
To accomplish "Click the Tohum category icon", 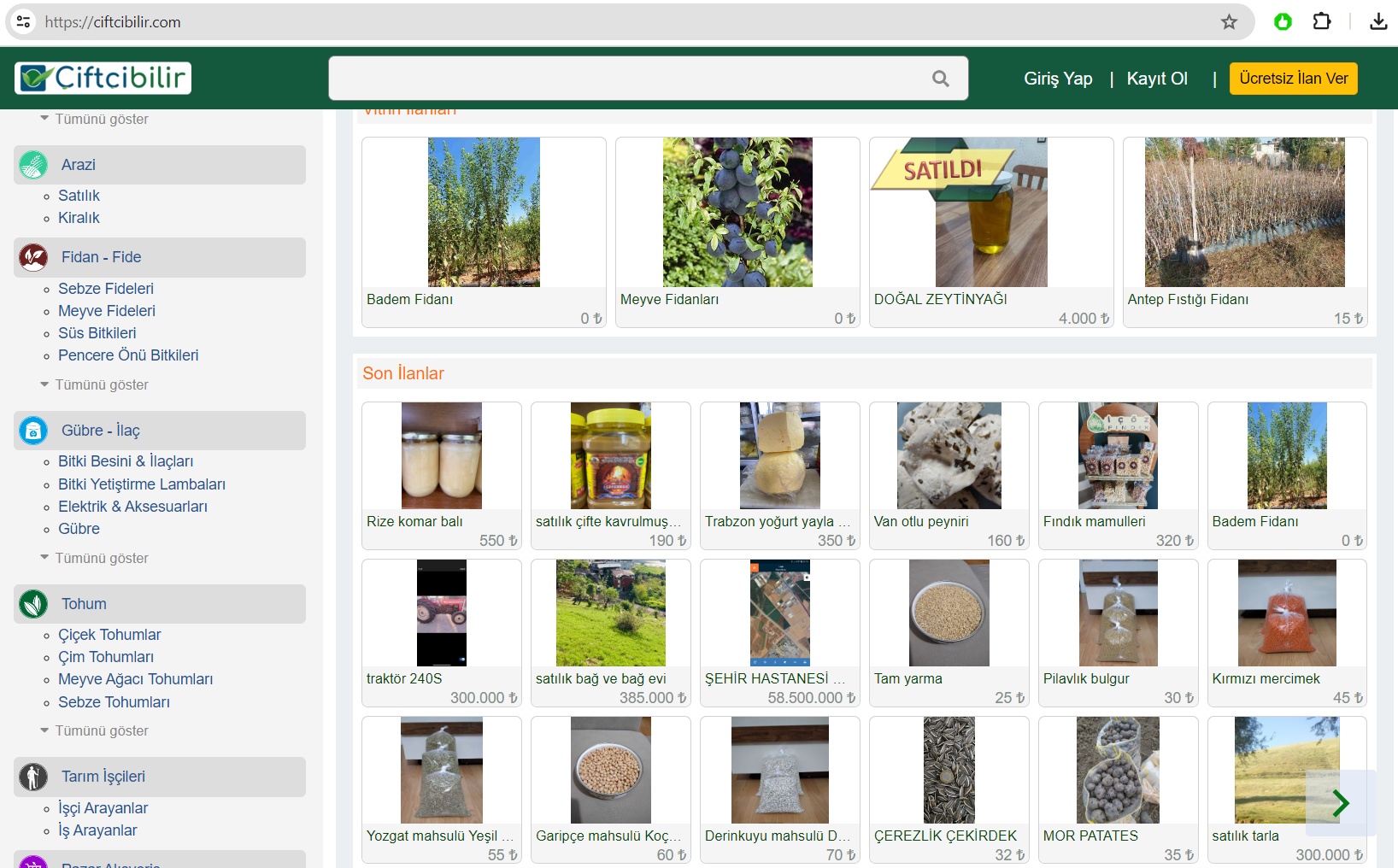I will coord(33,604).
